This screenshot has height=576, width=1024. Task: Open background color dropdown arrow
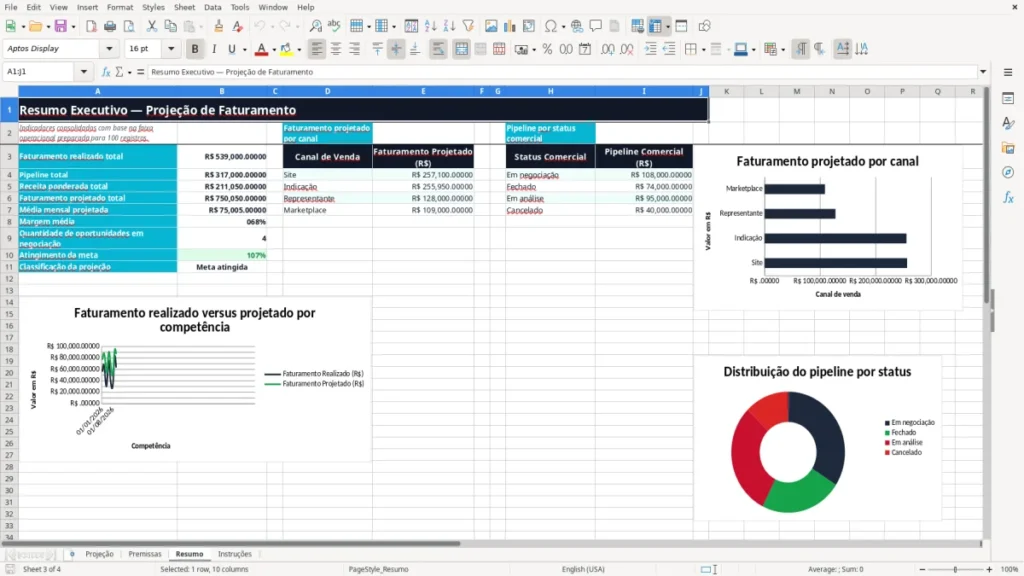299,49
